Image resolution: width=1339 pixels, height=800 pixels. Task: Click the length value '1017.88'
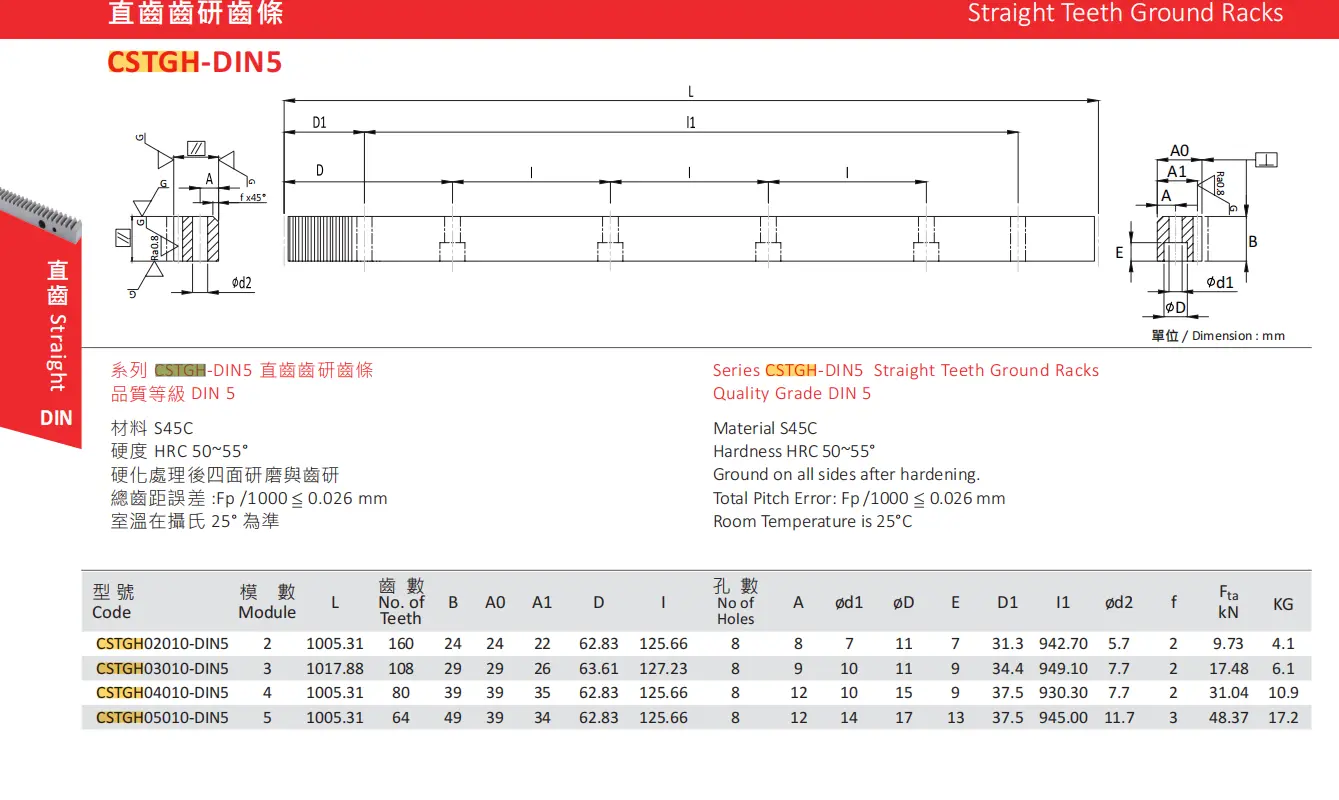(335, 668)
